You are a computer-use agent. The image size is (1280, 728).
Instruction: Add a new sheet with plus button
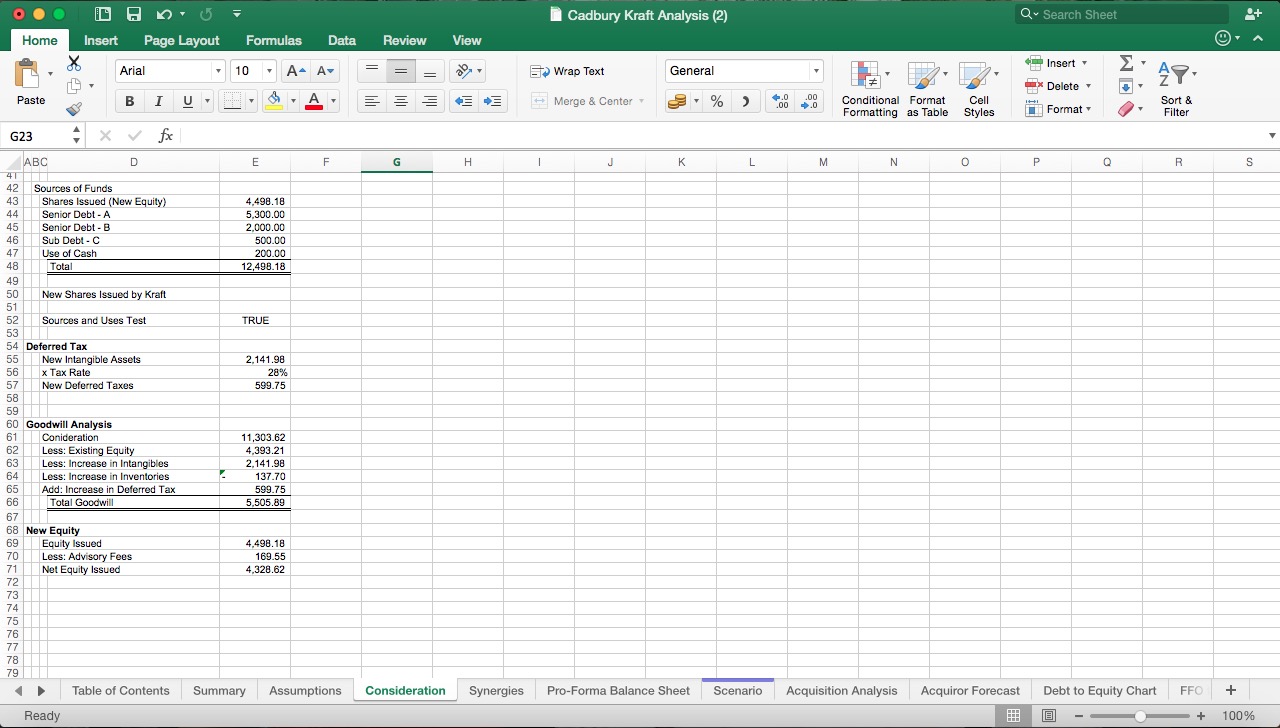coord(1230,690)
